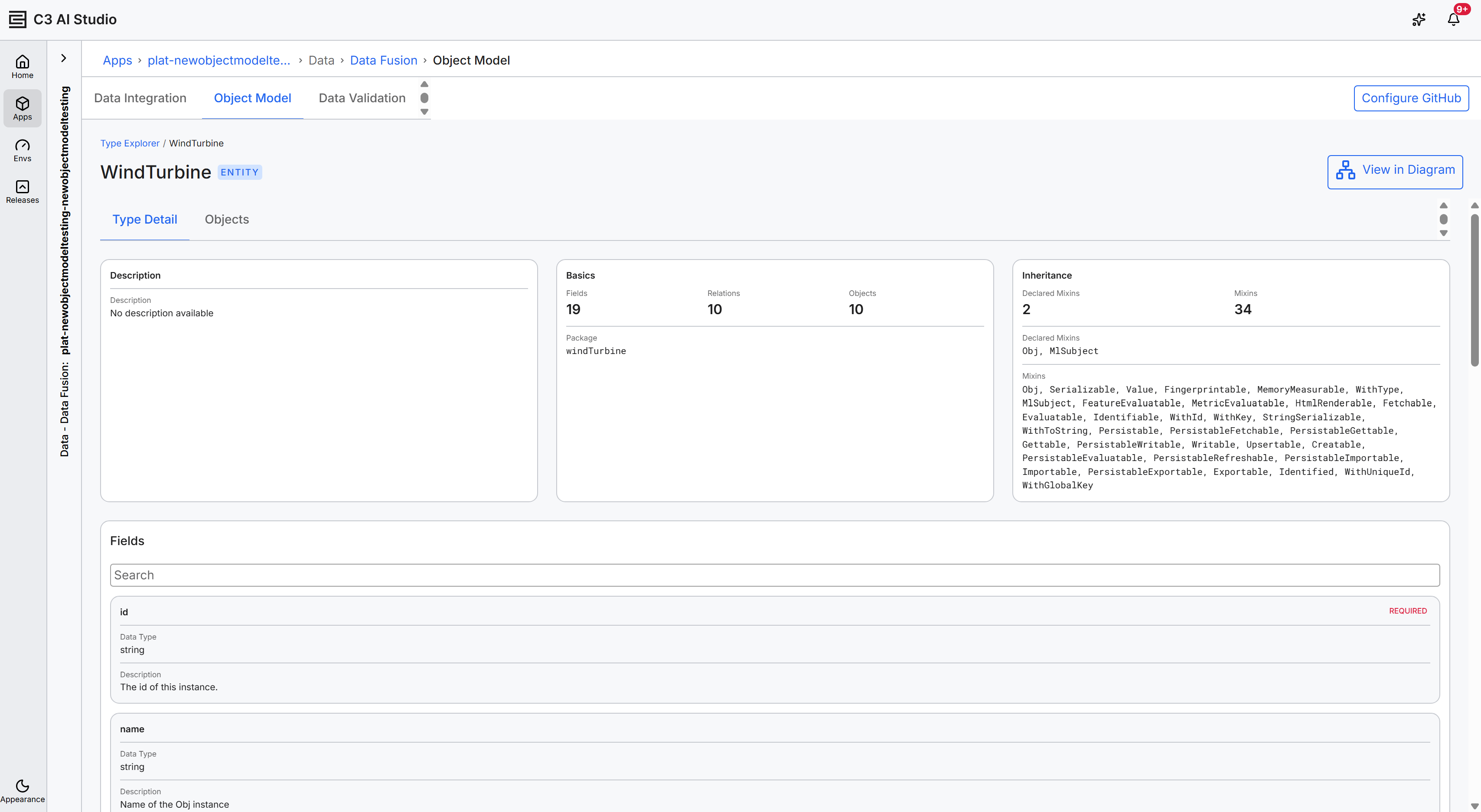Click the Declared Mixins count value 2
This screenshot has width=1481, height=812.
tap(1026, 309)
